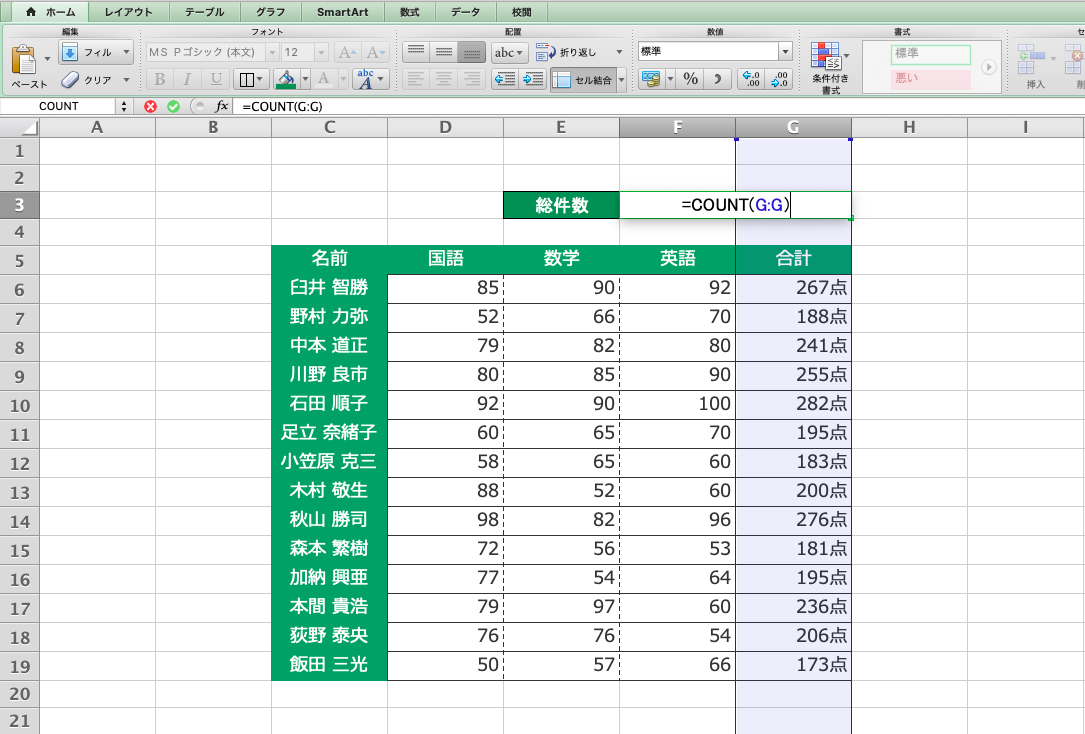Cancel the formula entry with red X

pos(150,107)
